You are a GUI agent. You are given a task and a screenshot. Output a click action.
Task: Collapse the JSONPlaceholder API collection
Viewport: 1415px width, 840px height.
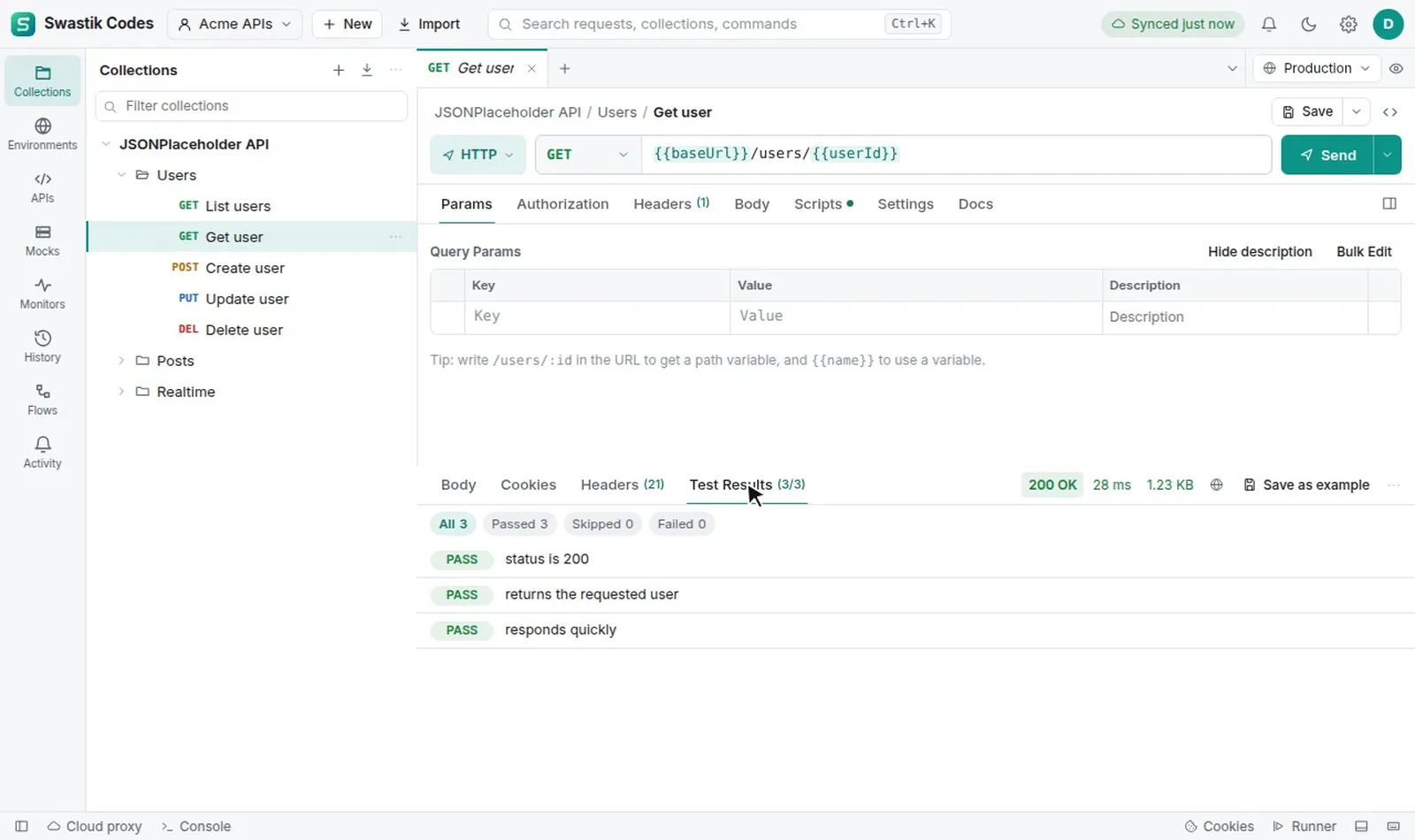pyautogui.click(x=106, y=144)
